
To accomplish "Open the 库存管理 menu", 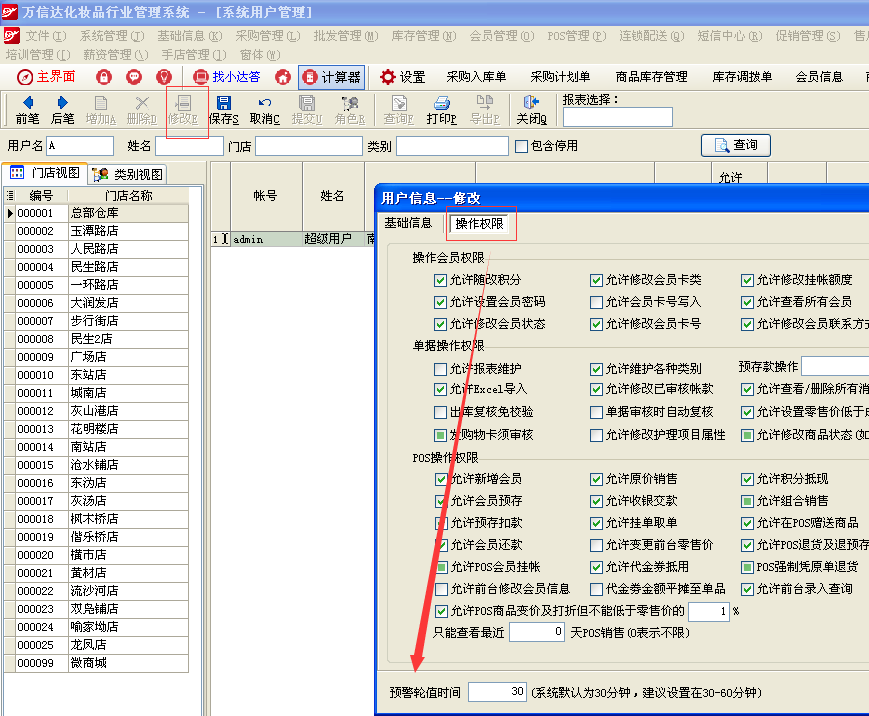I will 424,36.
